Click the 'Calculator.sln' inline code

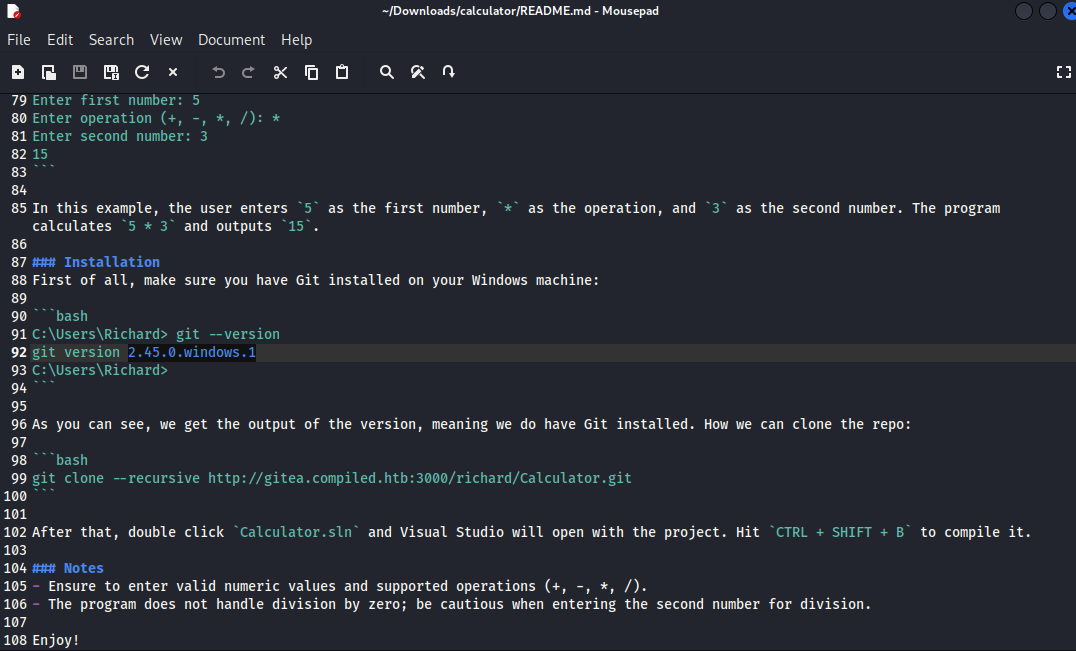296,532
